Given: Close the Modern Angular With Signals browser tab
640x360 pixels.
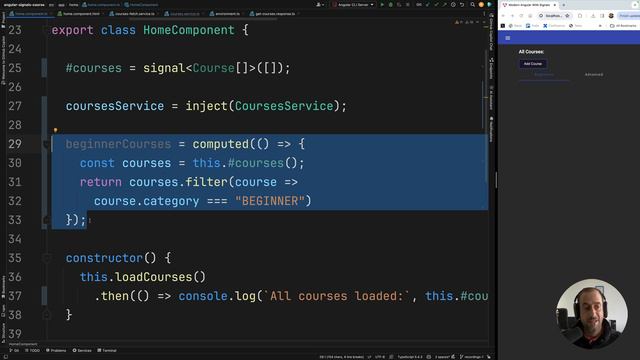Looking at the screenshot, I should pyautogui.click(x=555, y=5).
